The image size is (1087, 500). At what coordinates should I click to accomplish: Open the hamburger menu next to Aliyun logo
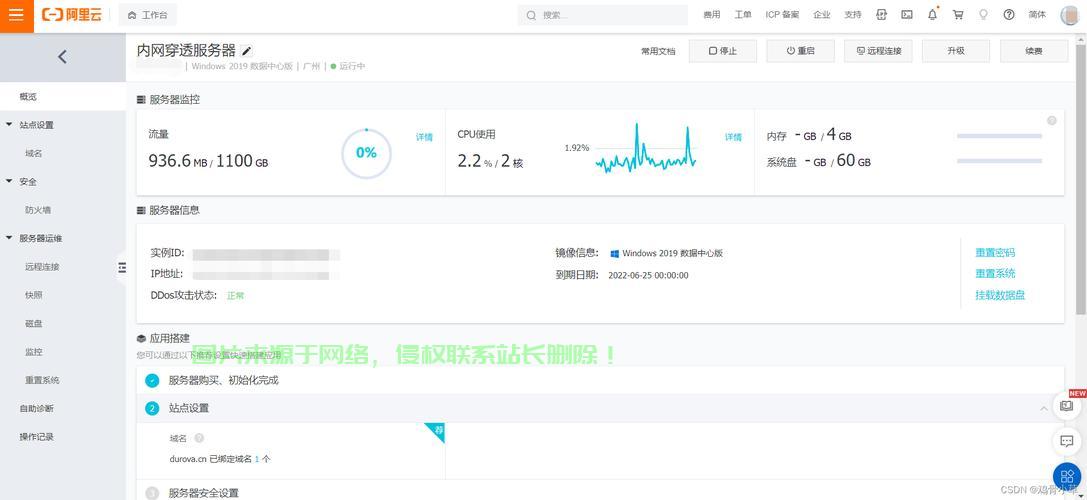(x=16, y=15)
